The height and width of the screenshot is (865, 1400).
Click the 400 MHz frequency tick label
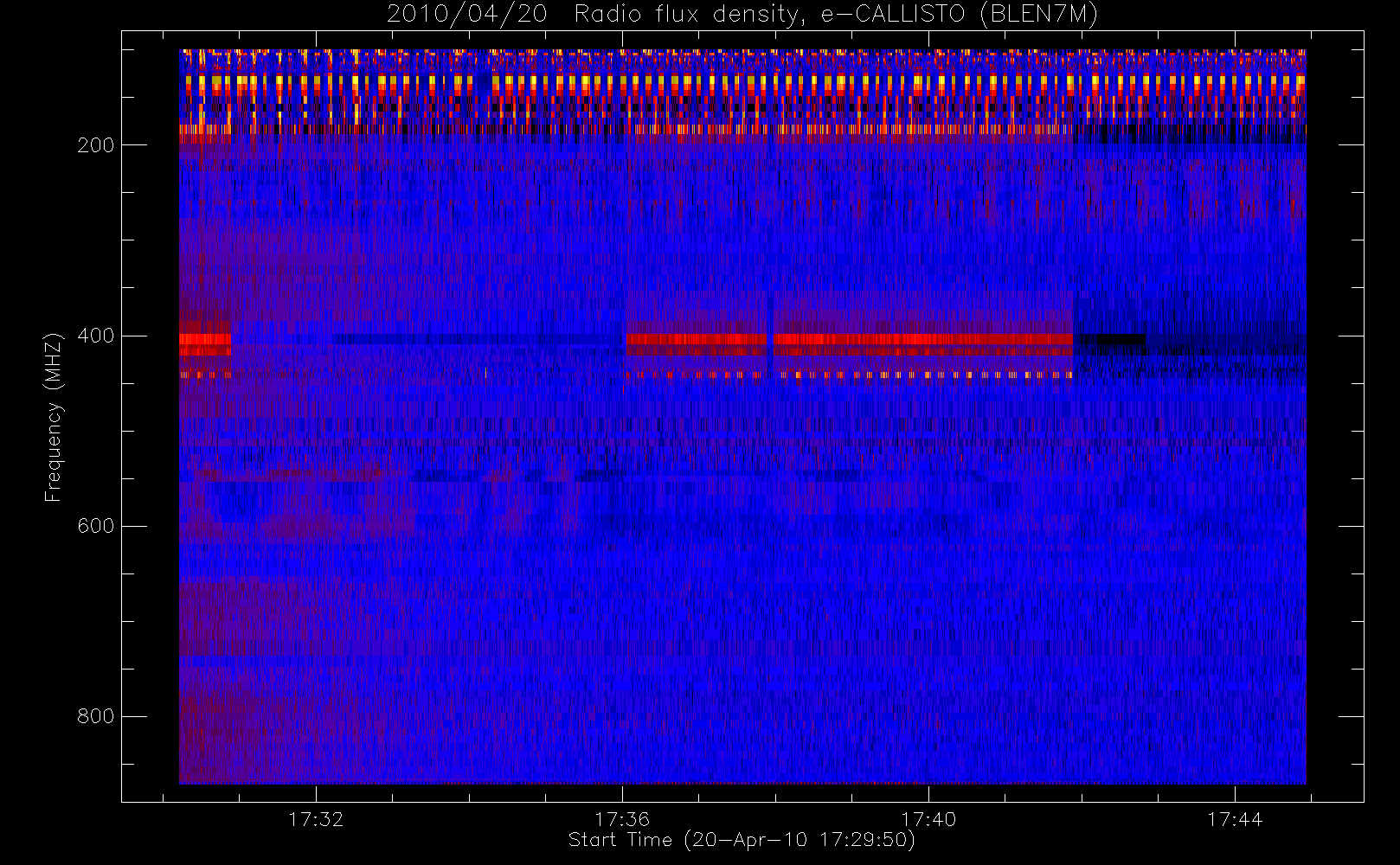[x=95, y=336]
